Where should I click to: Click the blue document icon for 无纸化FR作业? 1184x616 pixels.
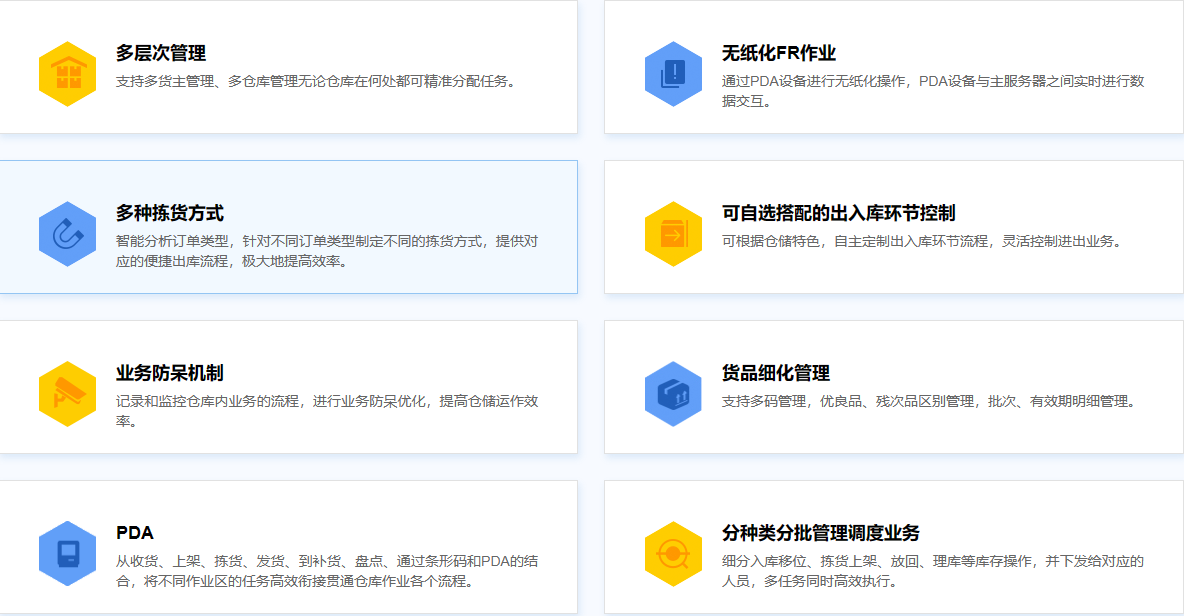(x=673, y=74)
